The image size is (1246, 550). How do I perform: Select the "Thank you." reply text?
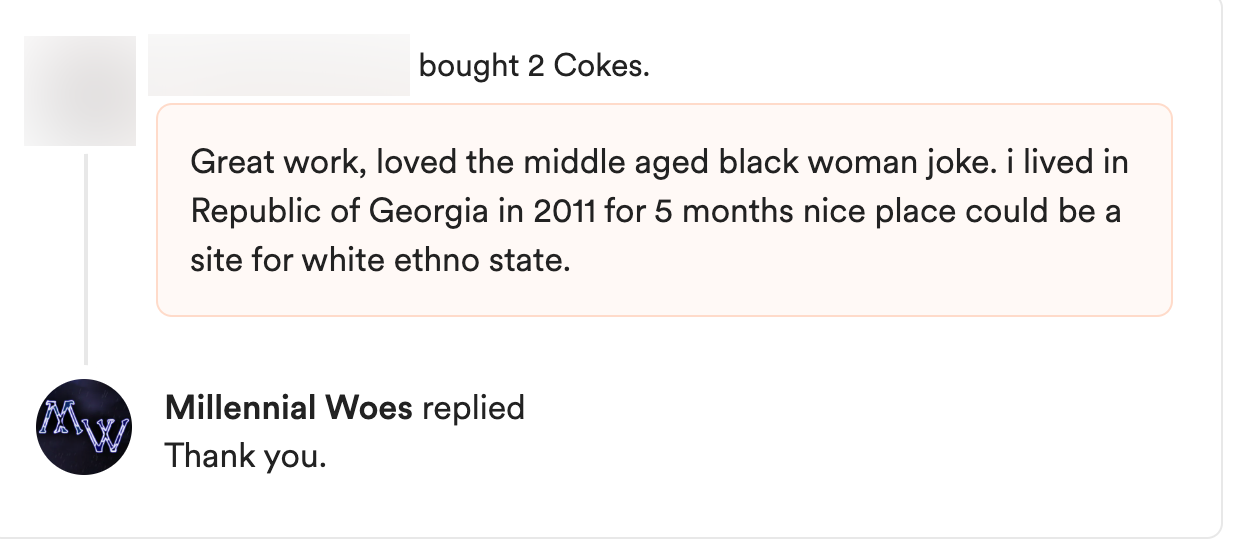point(245,455)
